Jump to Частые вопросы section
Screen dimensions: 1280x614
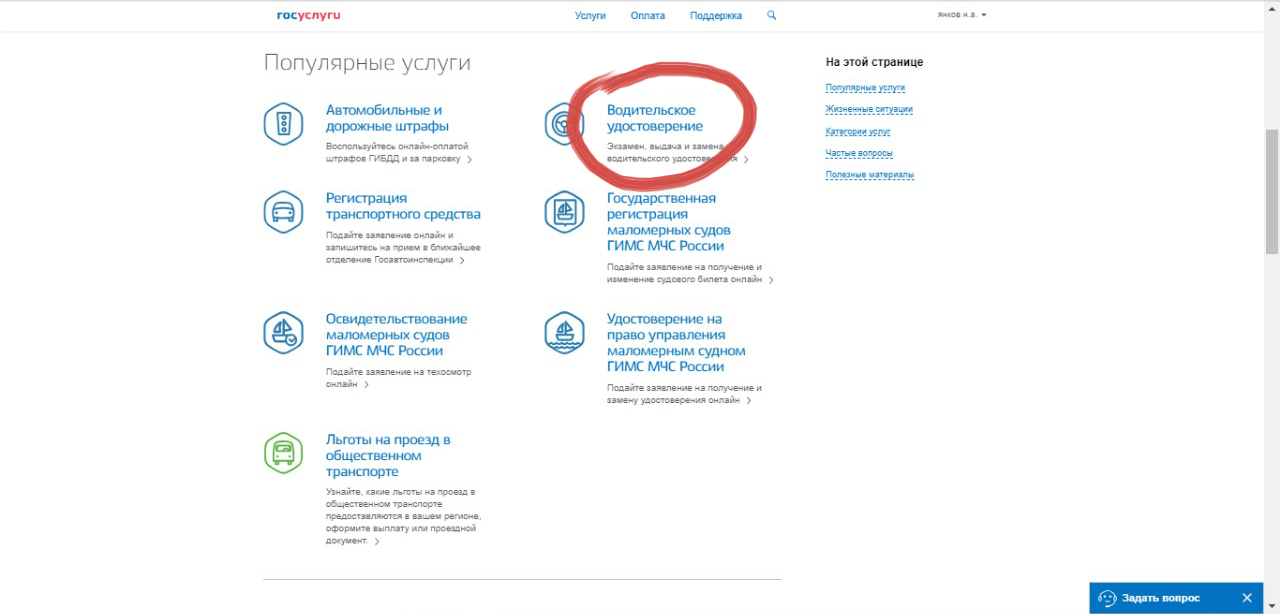(x=859, y=153)
